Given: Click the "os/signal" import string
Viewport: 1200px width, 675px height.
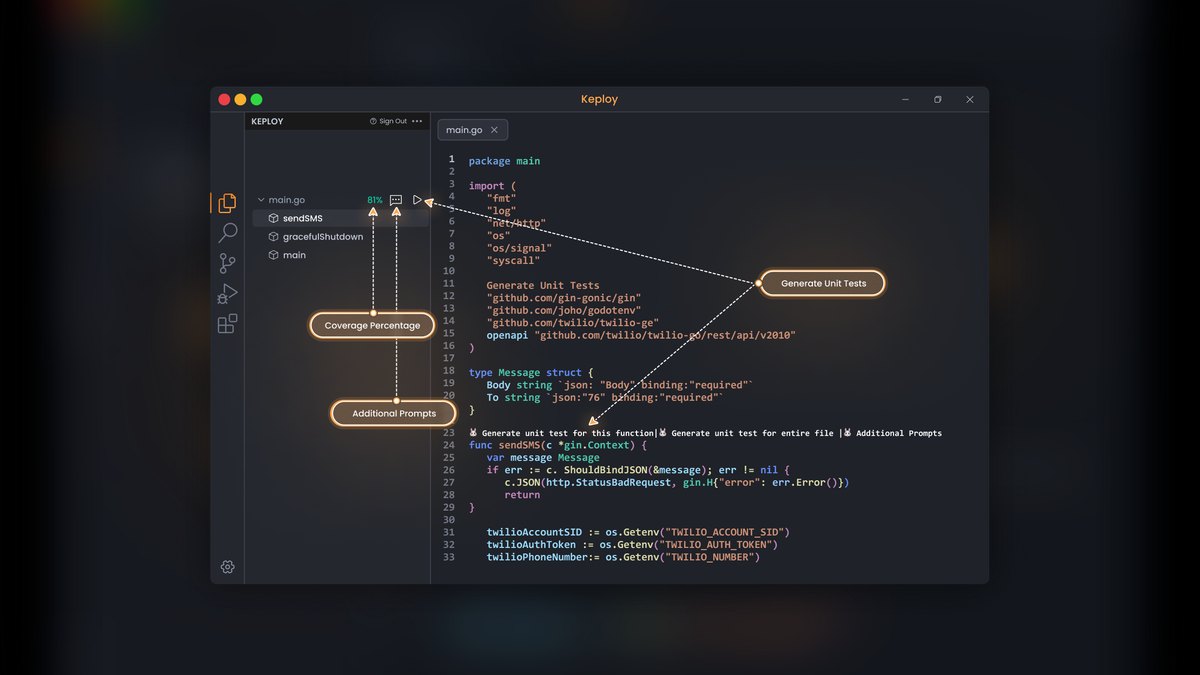Looking at the screenshot, I should 520,248.
